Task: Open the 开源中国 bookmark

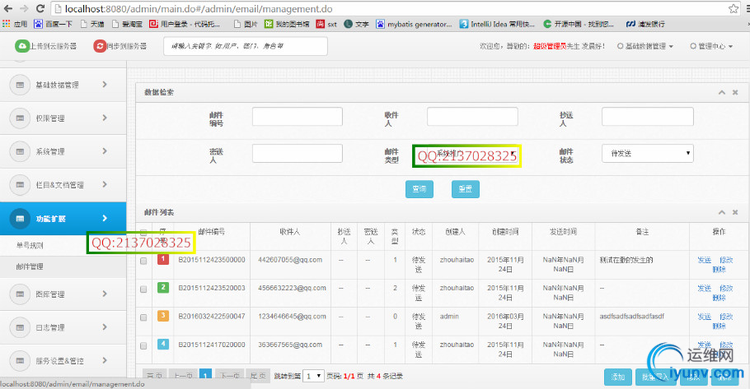Action: 579,24
